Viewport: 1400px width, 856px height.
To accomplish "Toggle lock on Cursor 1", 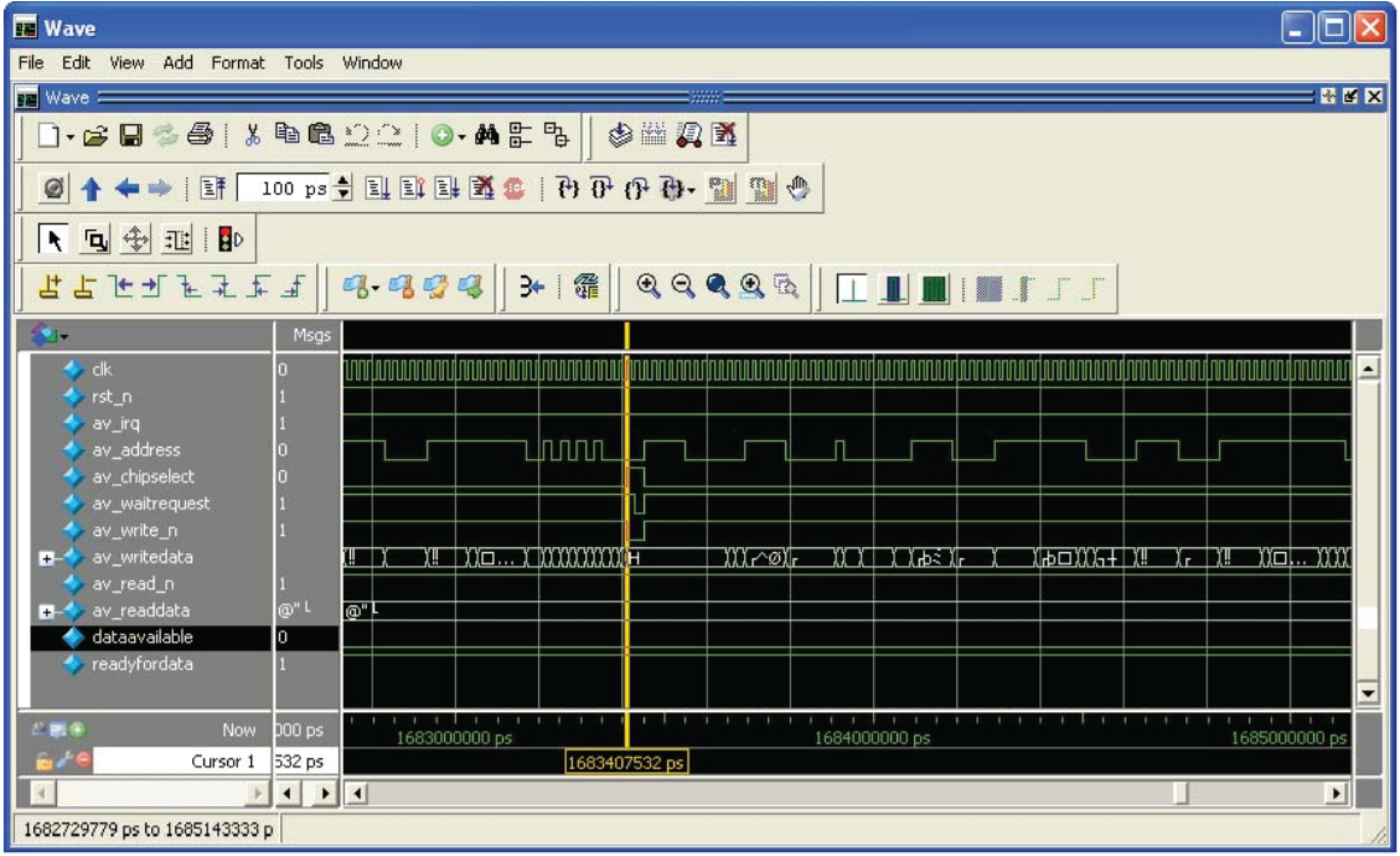I will (x=44, y=761).
